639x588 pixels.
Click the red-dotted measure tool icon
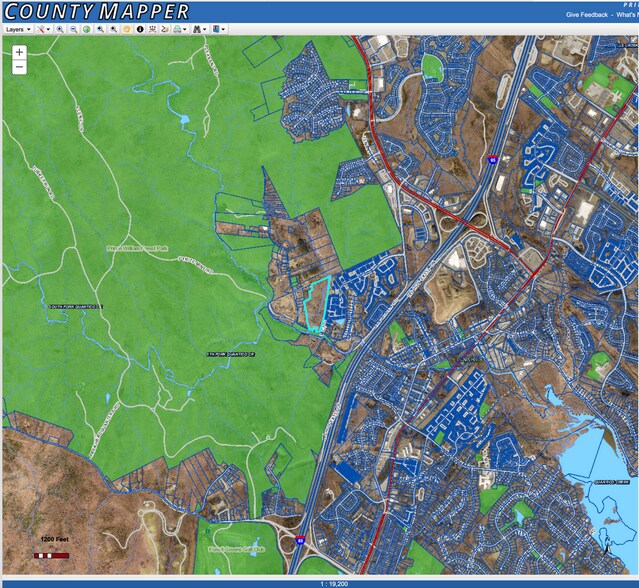[152, 29]
